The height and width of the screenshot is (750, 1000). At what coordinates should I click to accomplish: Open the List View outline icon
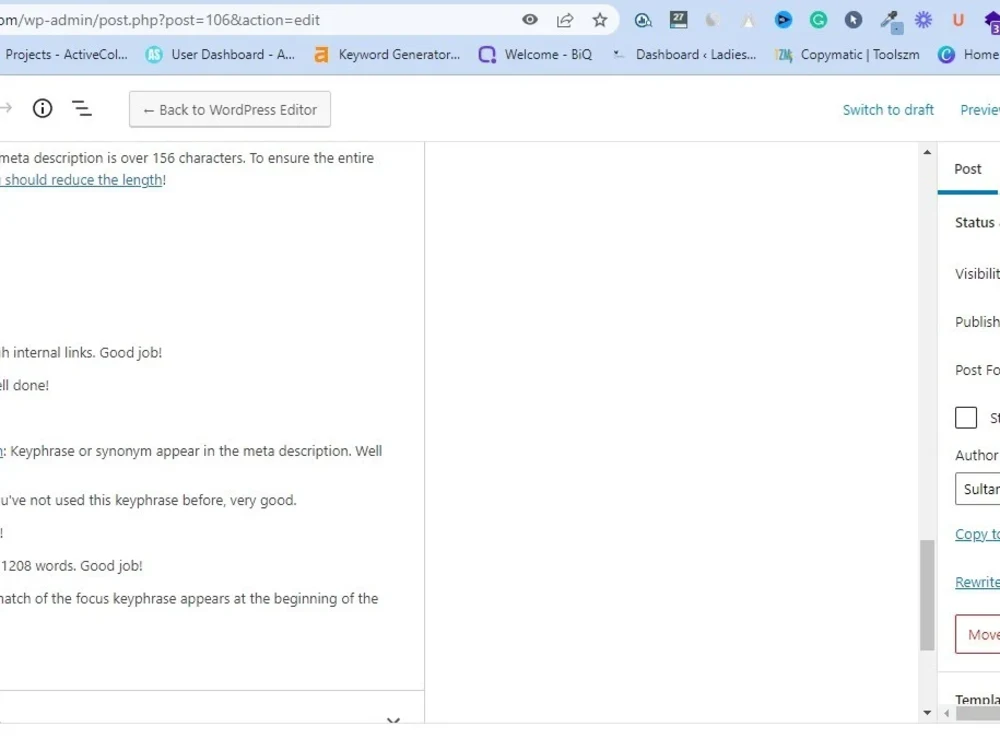pyautogui.click(x=82, y=108)
